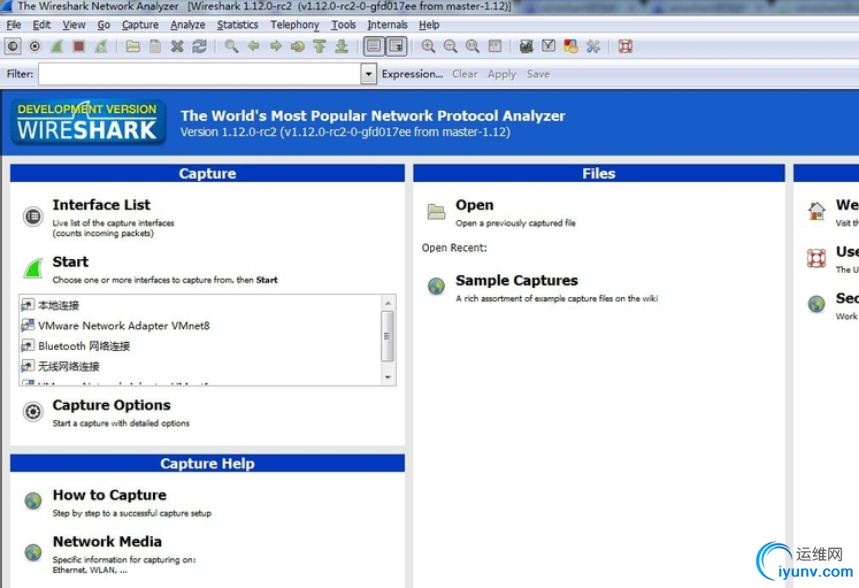Go to first packet toolbar icon
Screen dimensions: 859x588
[319, 47]
